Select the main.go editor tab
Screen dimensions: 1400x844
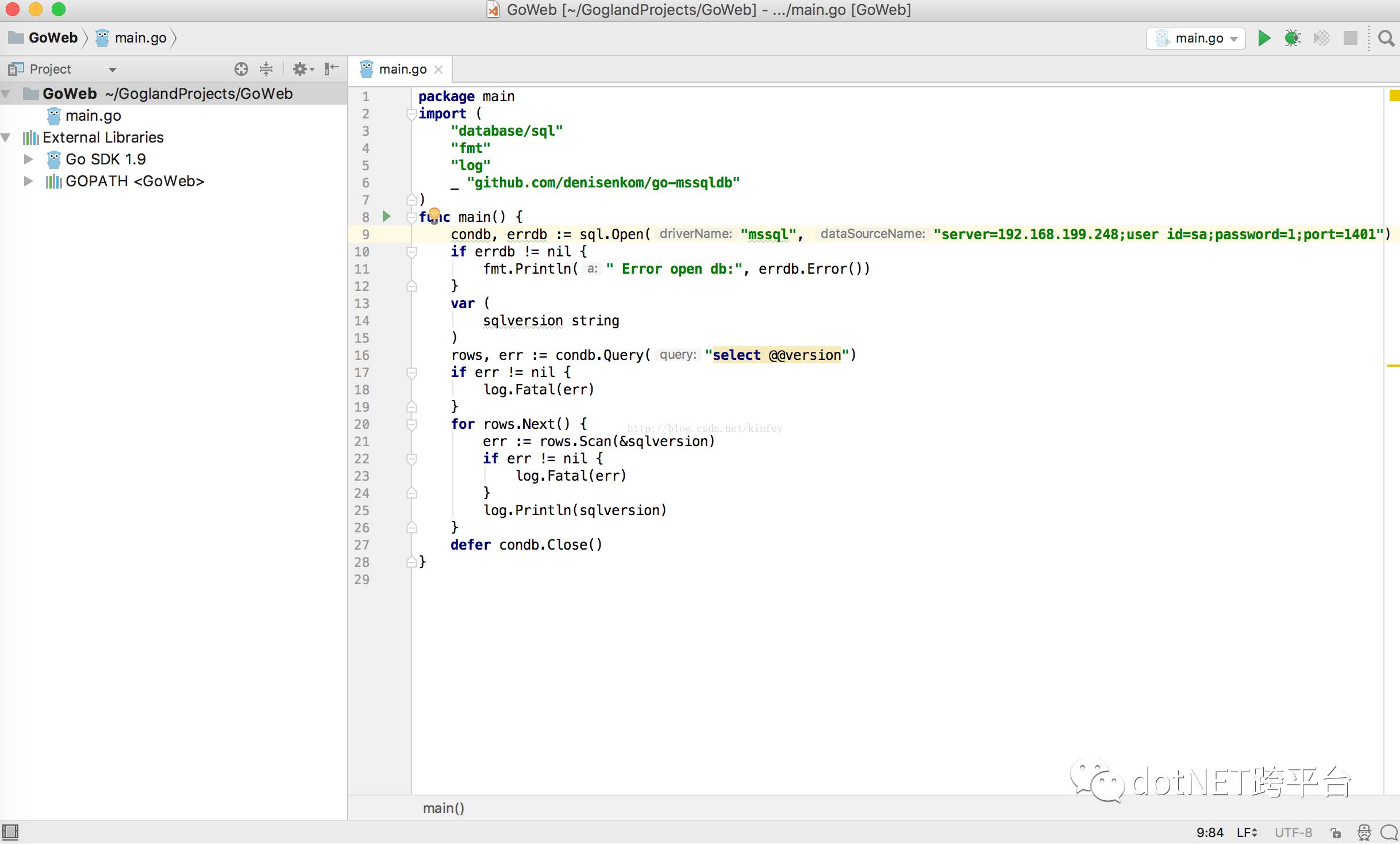pos(402,70)
